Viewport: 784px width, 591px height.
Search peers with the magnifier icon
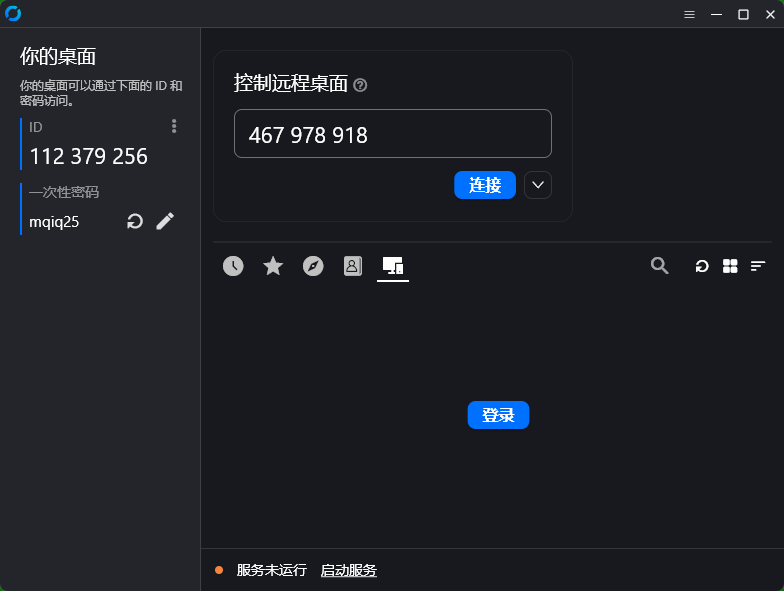(x=660, y=266)
